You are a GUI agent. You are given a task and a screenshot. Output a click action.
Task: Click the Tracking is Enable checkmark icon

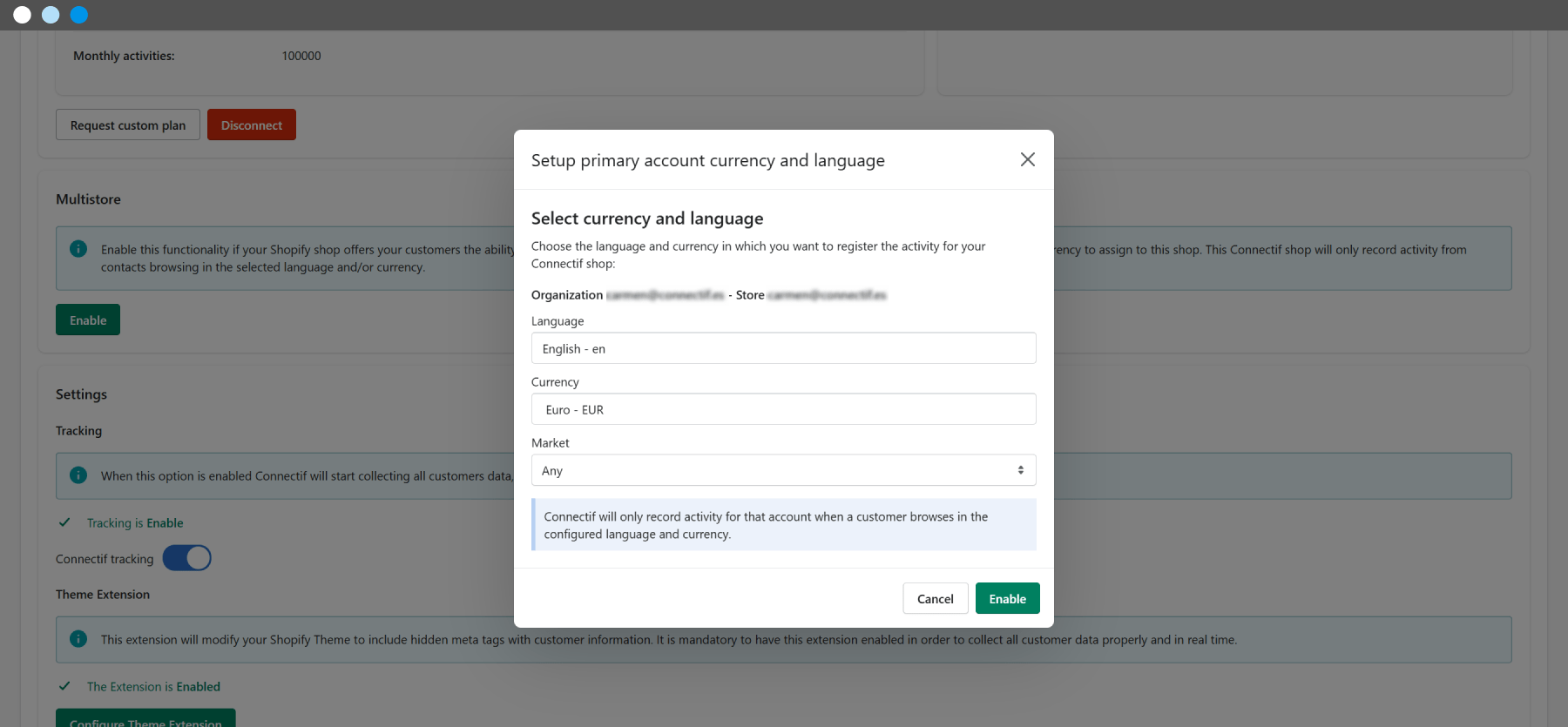pos(64,522)
